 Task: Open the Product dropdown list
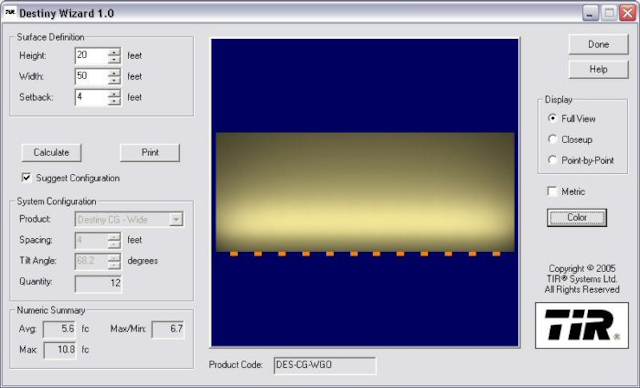[176, 219]
